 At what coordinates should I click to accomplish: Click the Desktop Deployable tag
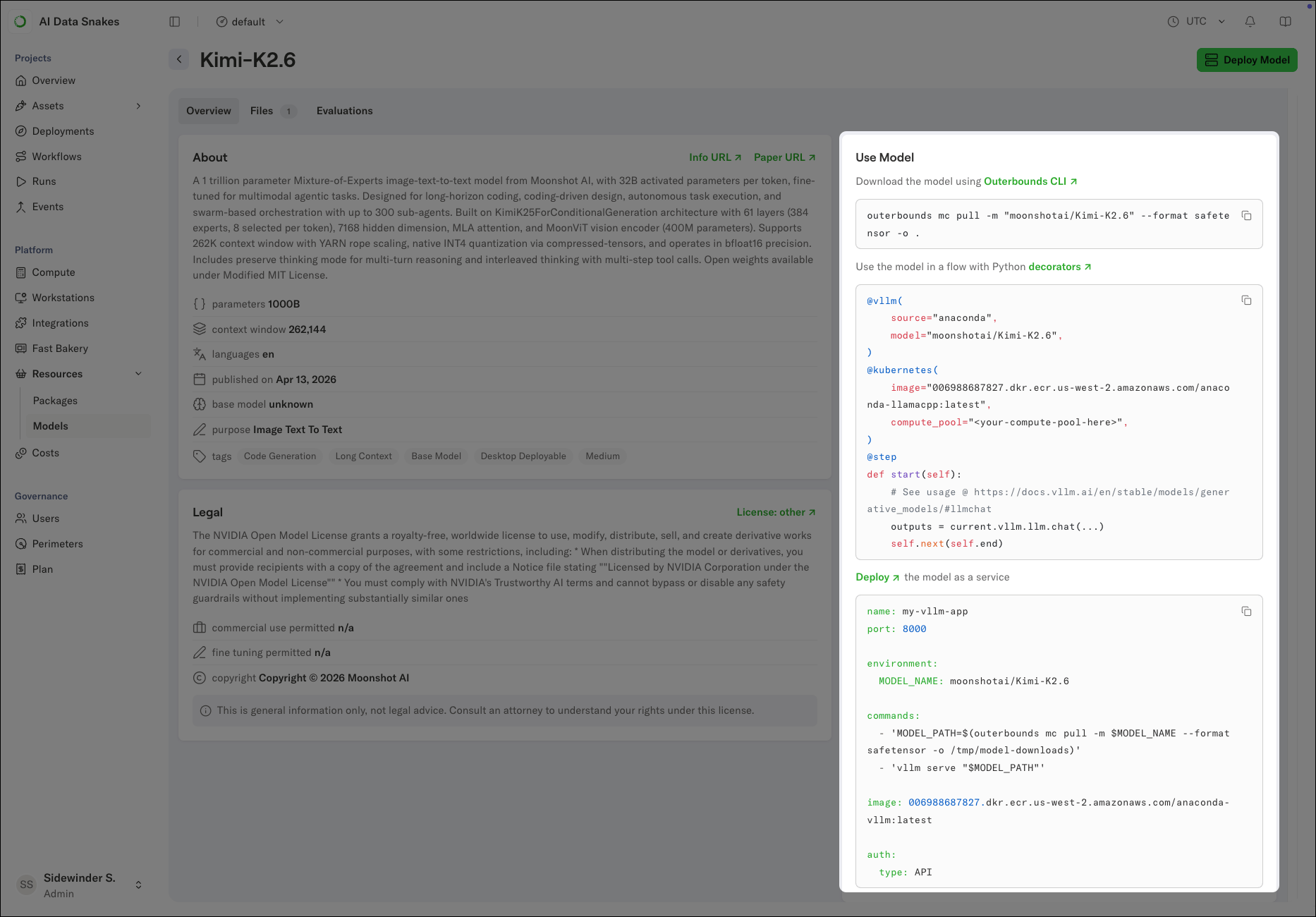tap(523, 456)
